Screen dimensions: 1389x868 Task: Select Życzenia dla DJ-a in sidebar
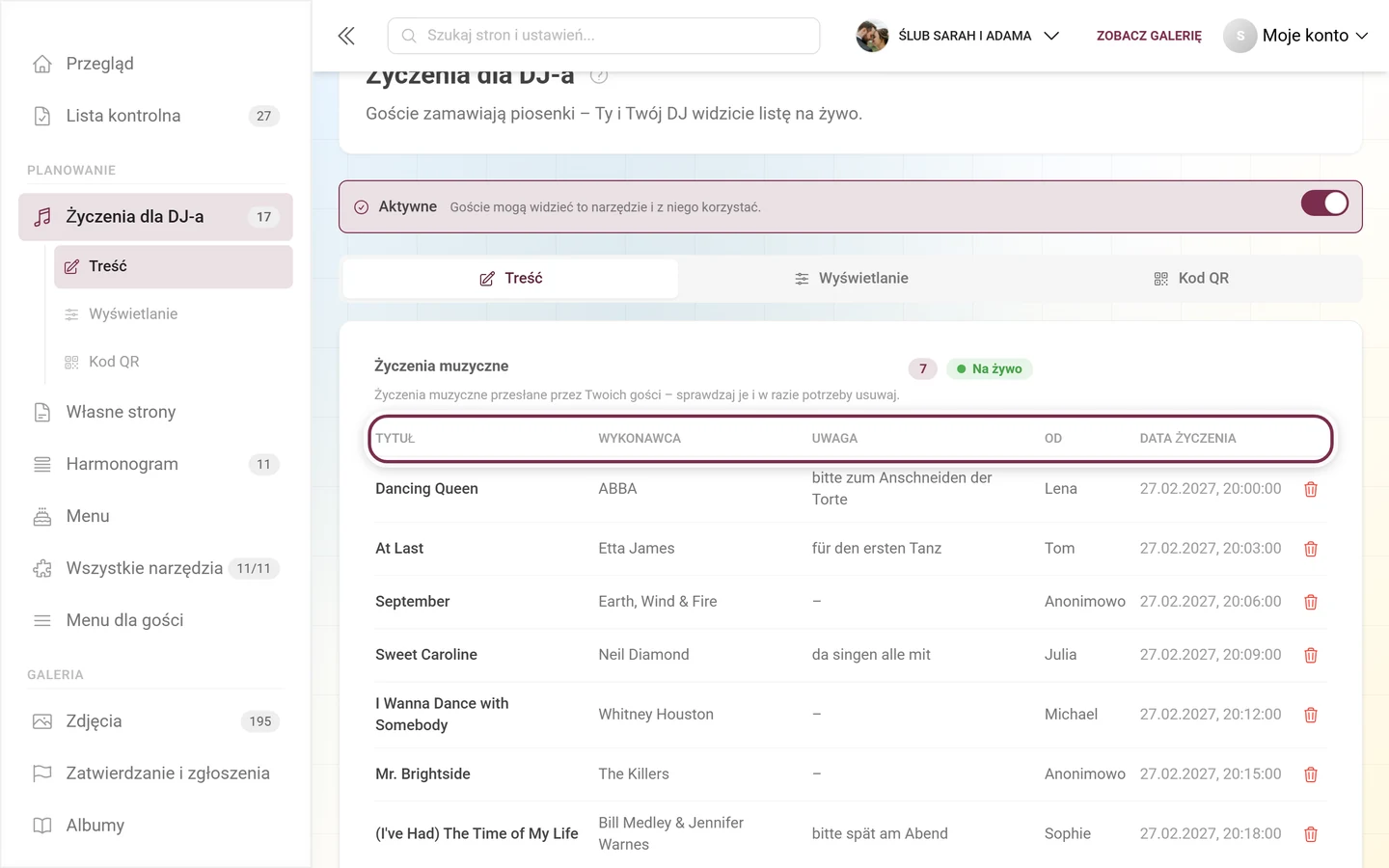155,217
